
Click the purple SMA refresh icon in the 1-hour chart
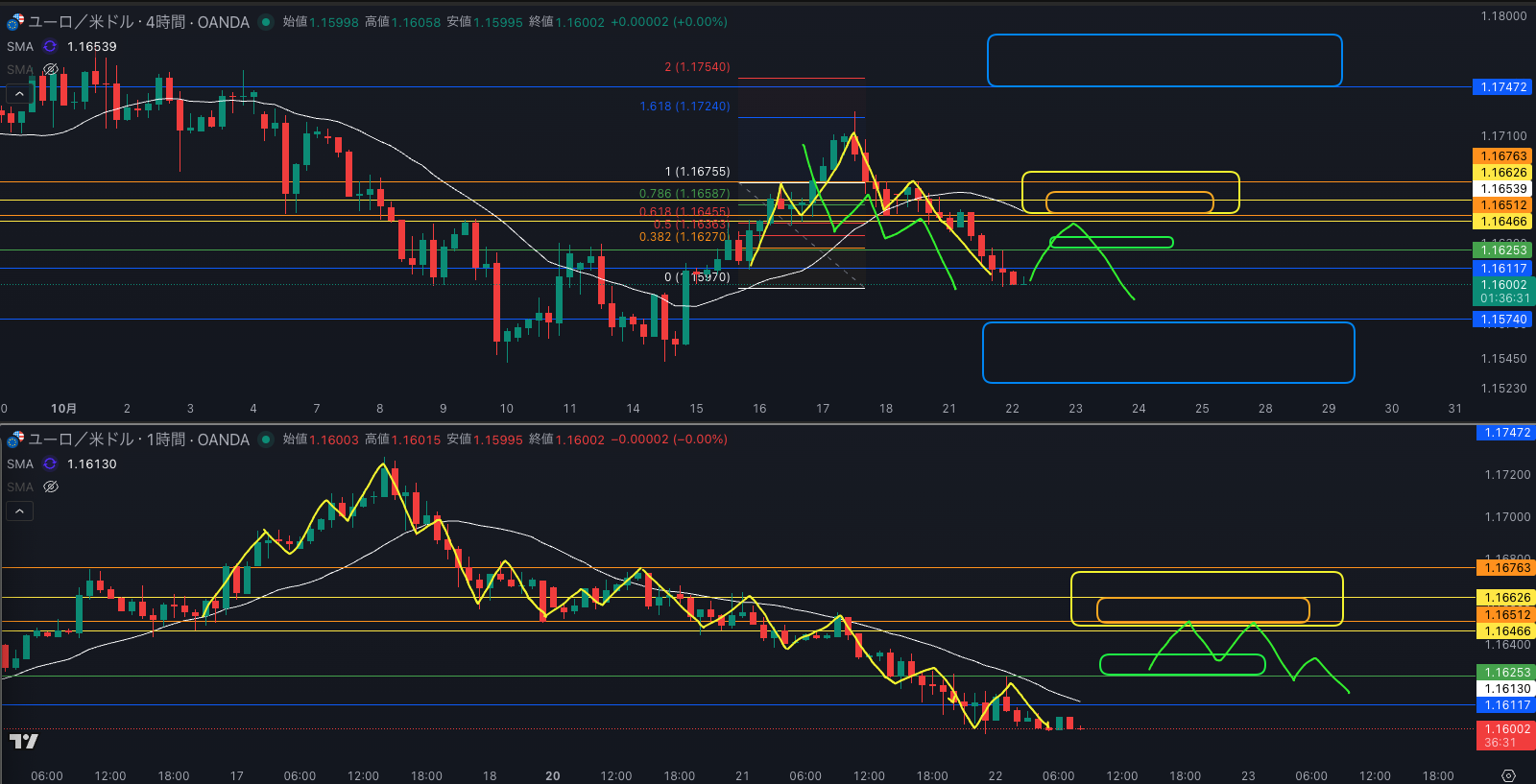click(x=50, y=463)
